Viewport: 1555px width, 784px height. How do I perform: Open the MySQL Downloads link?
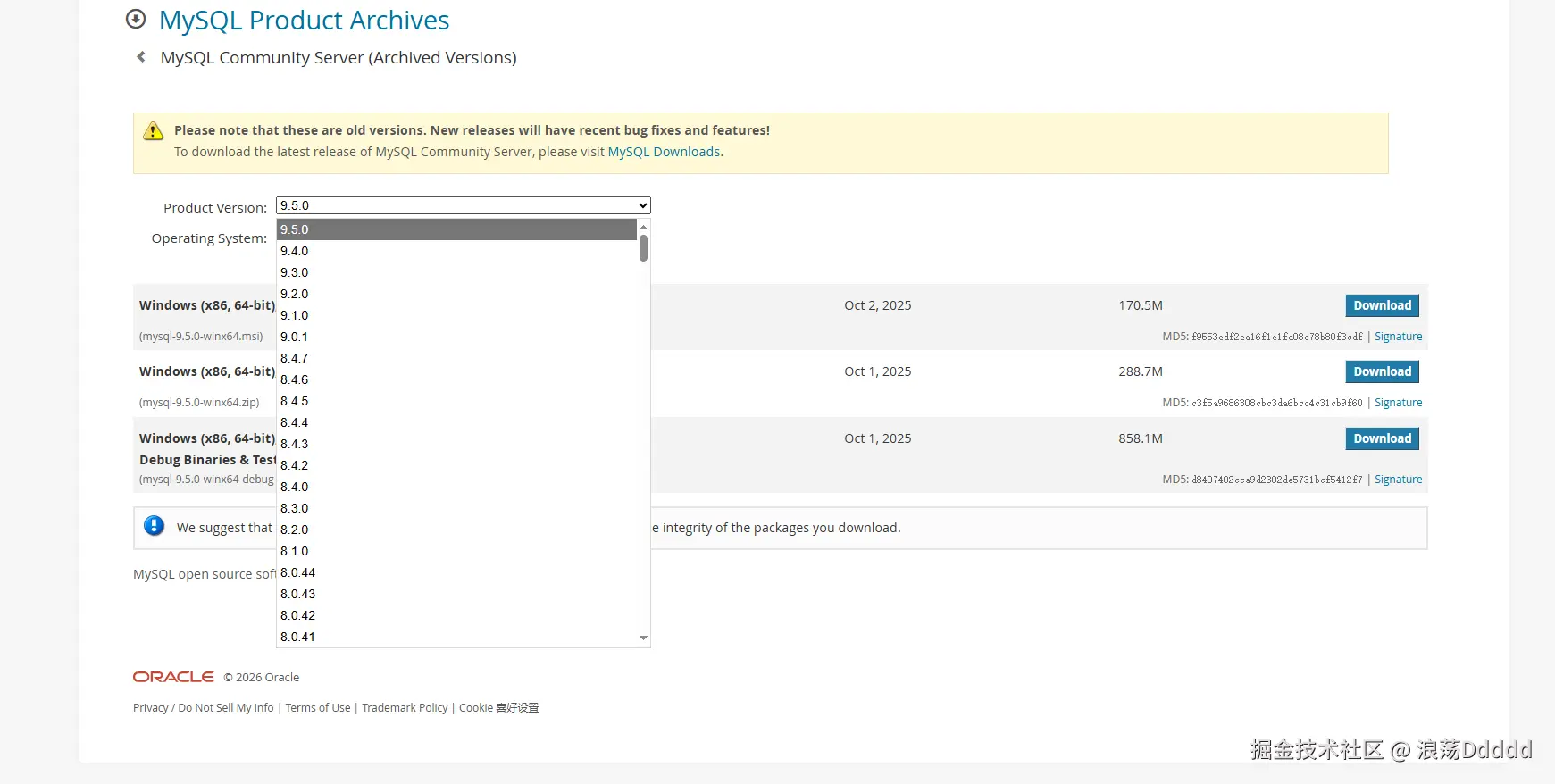(x=664, y=152)
